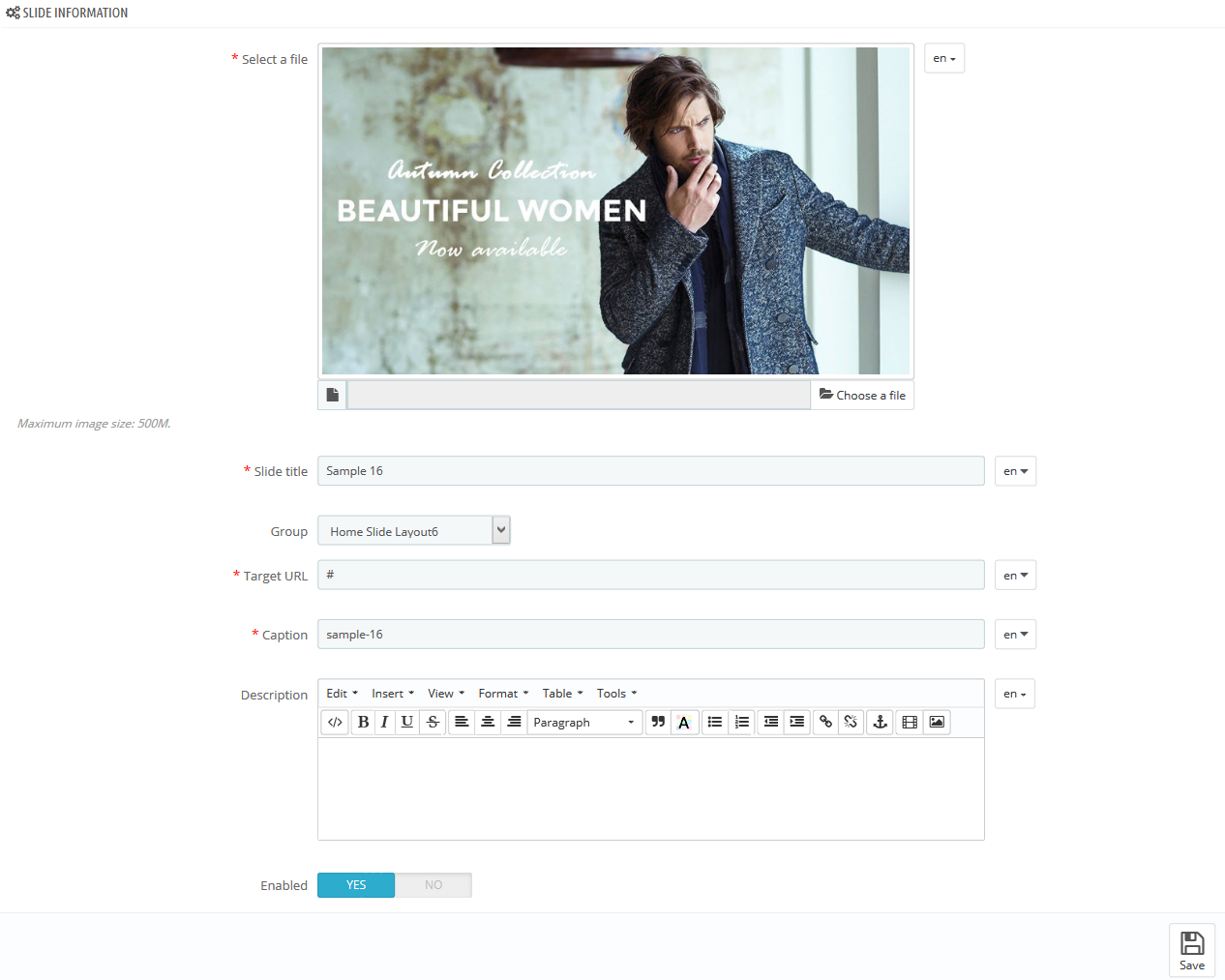Align description text center
The width and height of the screenshot is (1225, 980).
tap(488, 722)
